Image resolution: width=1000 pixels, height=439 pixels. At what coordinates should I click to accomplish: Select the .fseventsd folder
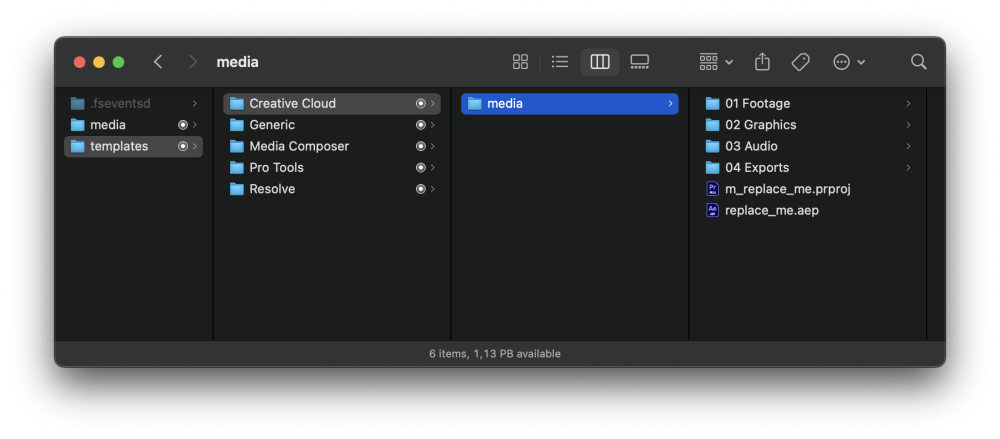pyautogui.click(x=119, y=104)
